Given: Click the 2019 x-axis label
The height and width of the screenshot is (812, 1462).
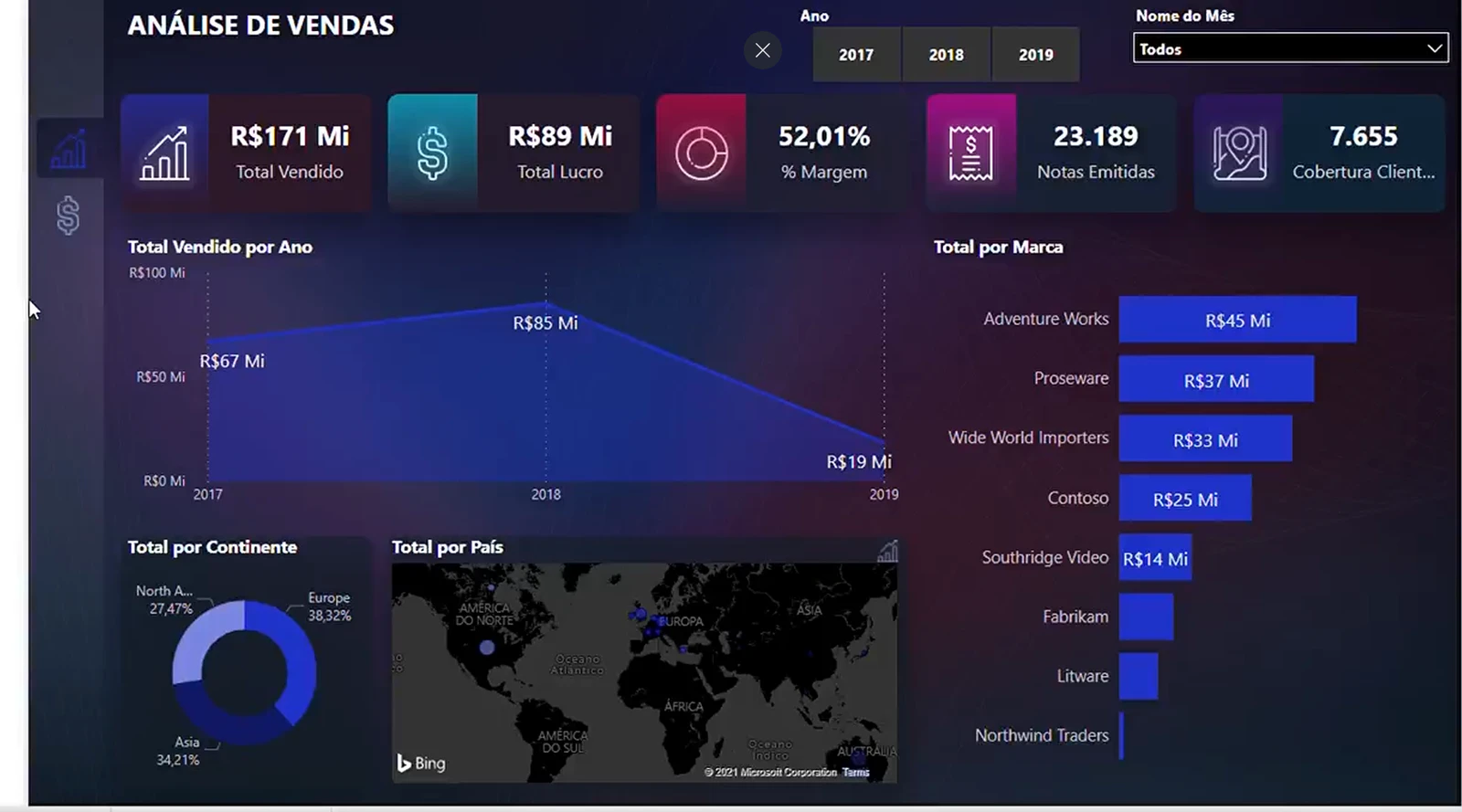Looking at the screenshot, I should [884, 494].
